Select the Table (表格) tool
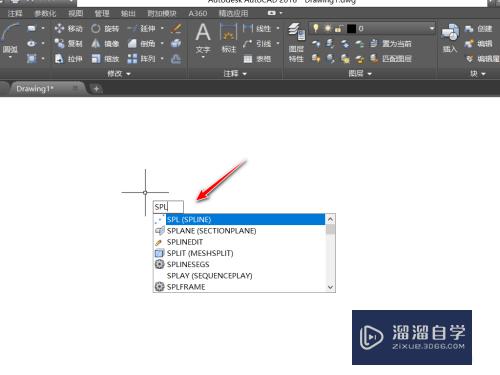The image size is (500, 375). tap(257, 59)
